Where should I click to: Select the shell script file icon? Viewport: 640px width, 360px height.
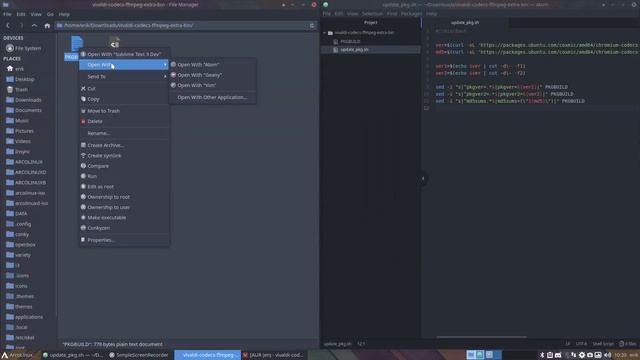(x=114, y=42)
